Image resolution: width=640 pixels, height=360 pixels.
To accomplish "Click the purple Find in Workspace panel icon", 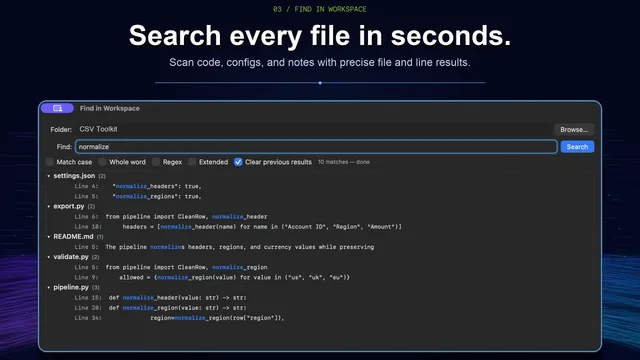I will point(57,108).
